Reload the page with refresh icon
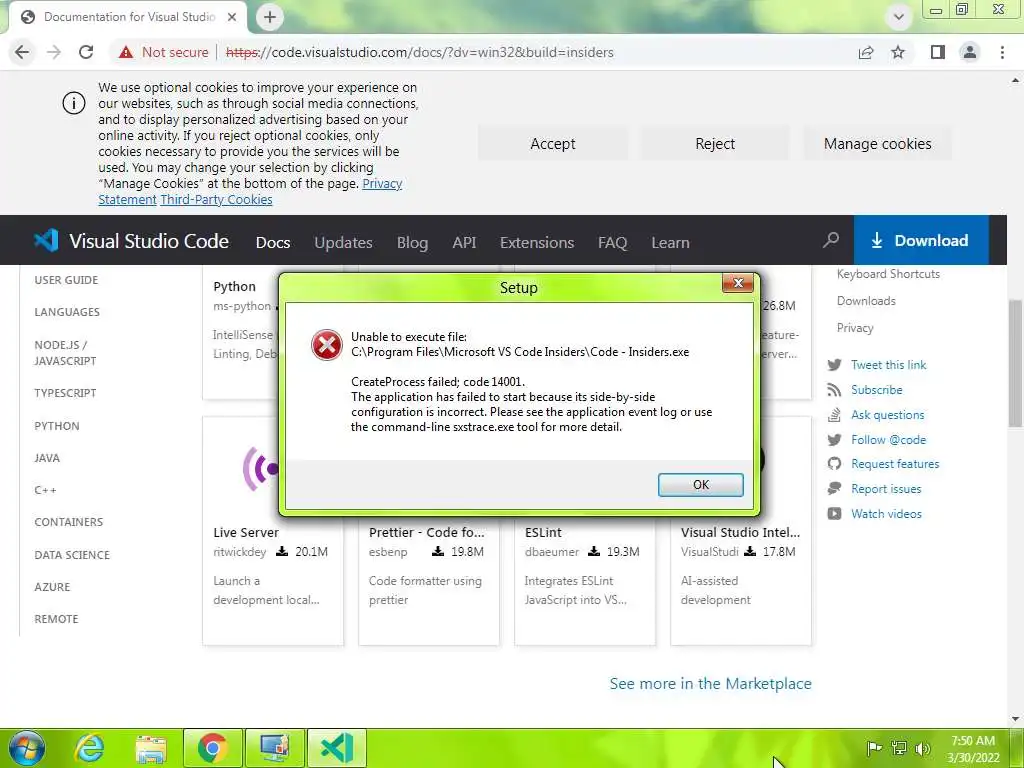1024x768 pixels. pos(86,52)
